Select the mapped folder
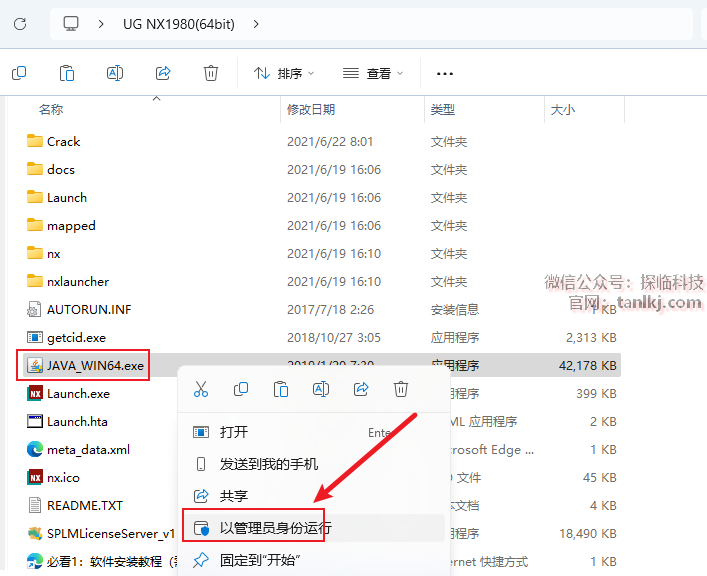707x576 pixels. [61, 226]
